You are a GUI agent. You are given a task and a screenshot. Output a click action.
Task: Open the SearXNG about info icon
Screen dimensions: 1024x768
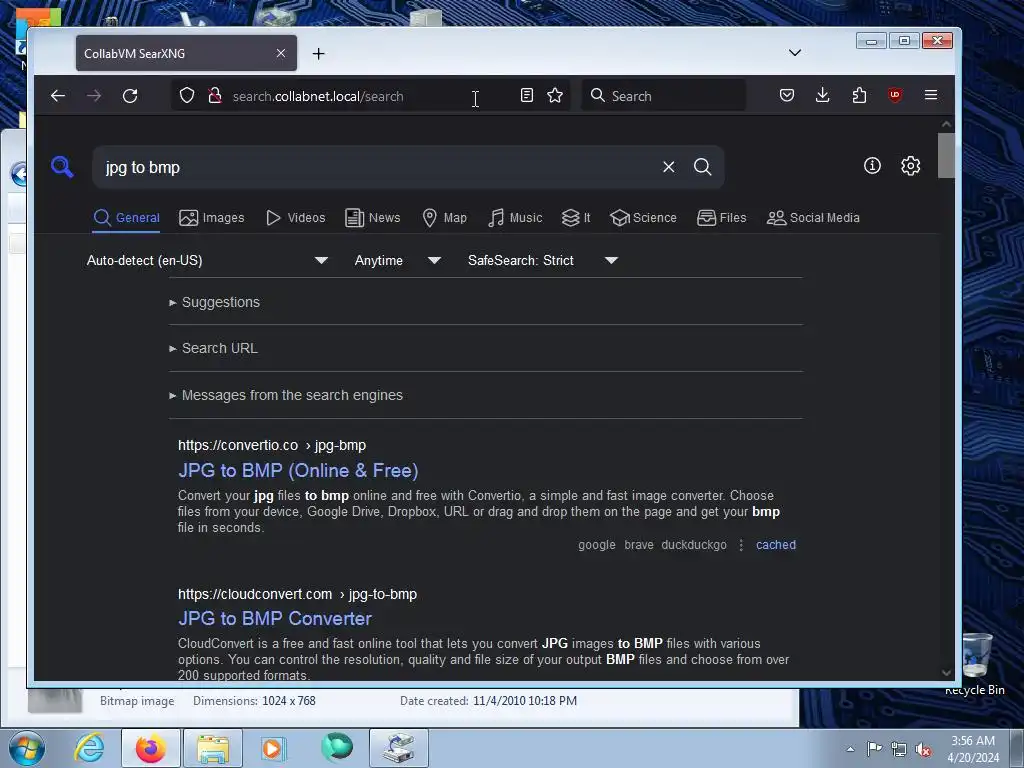point(872,166)
